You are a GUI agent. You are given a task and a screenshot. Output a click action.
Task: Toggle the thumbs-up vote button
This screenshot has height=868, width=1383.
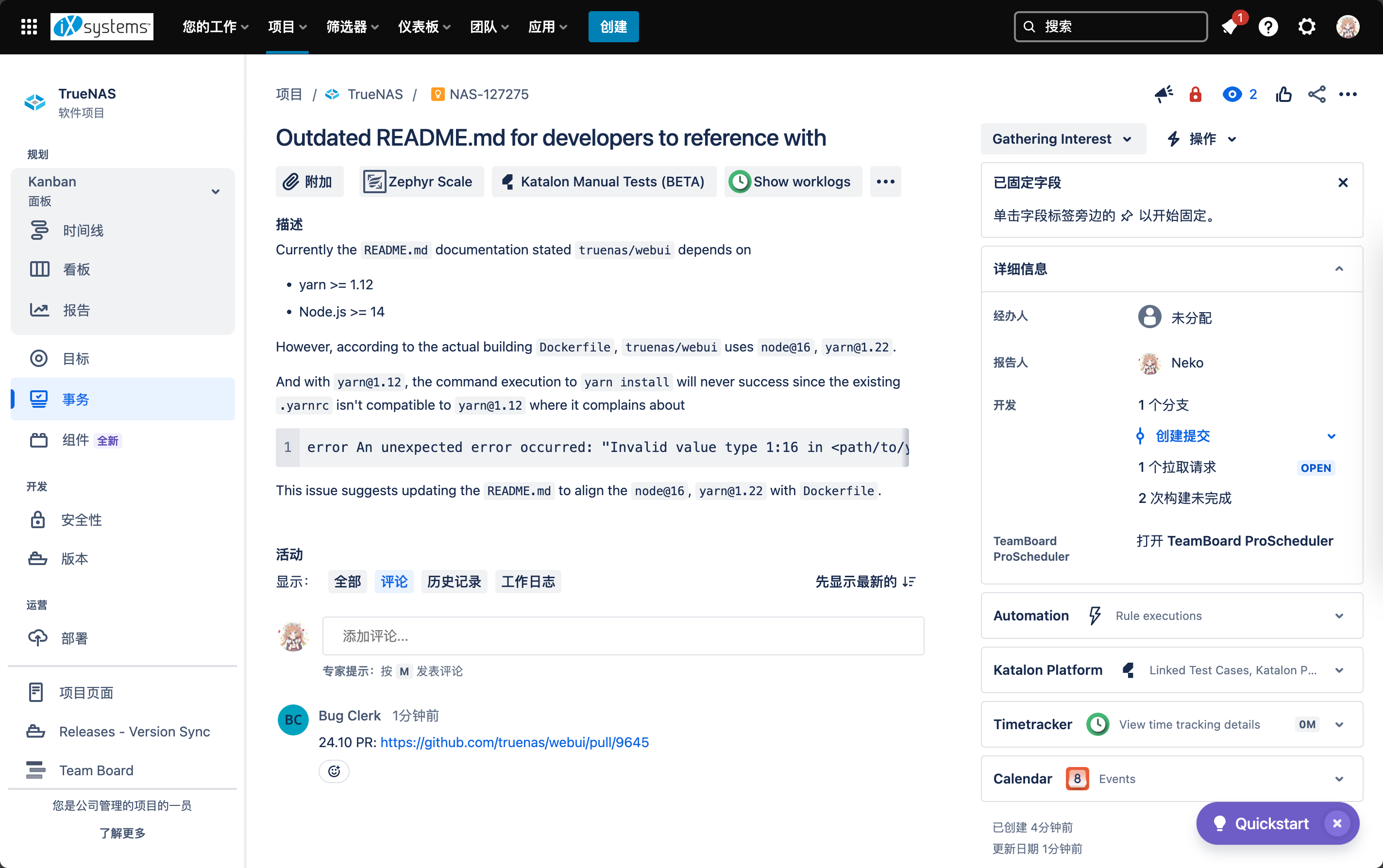tap(1283, 94)
